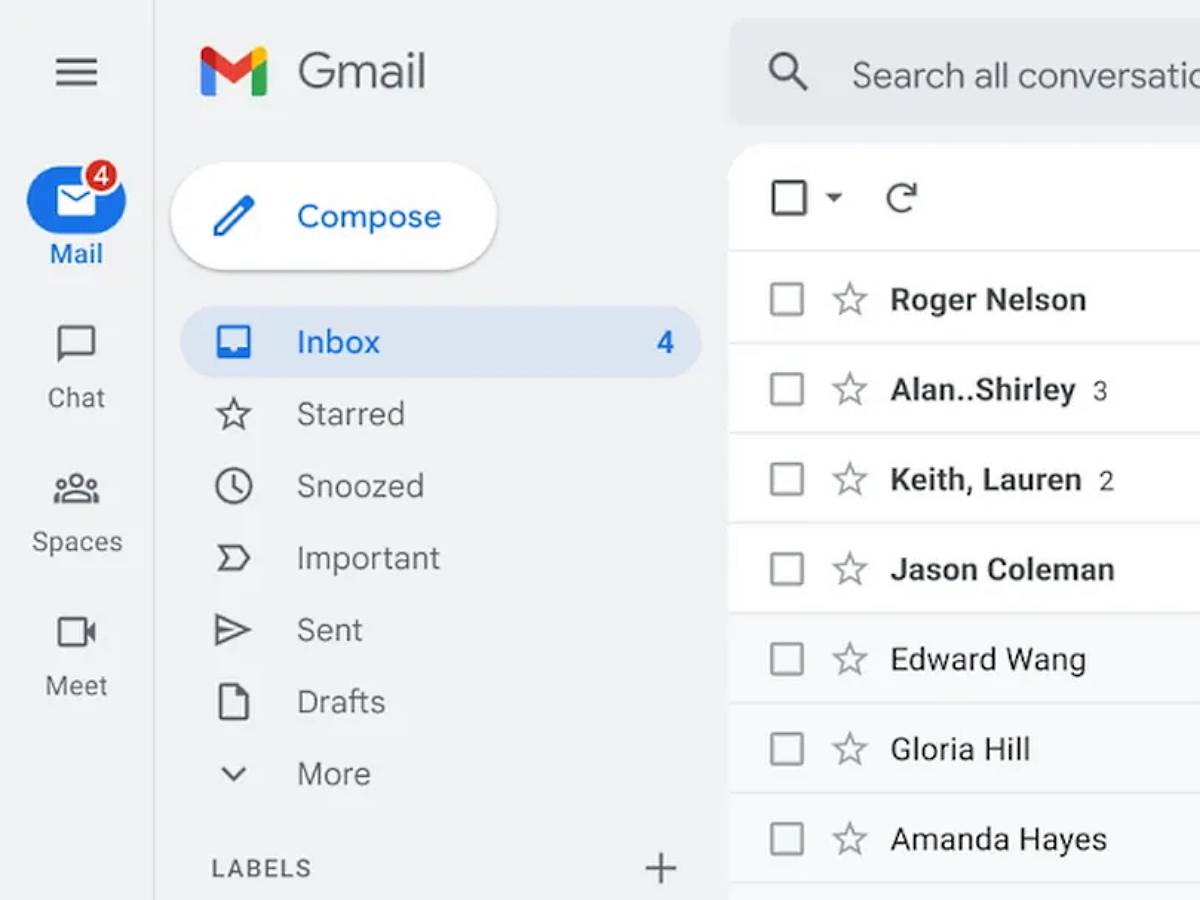
Task: Expand the More folders list
Action: coord(333,774)
